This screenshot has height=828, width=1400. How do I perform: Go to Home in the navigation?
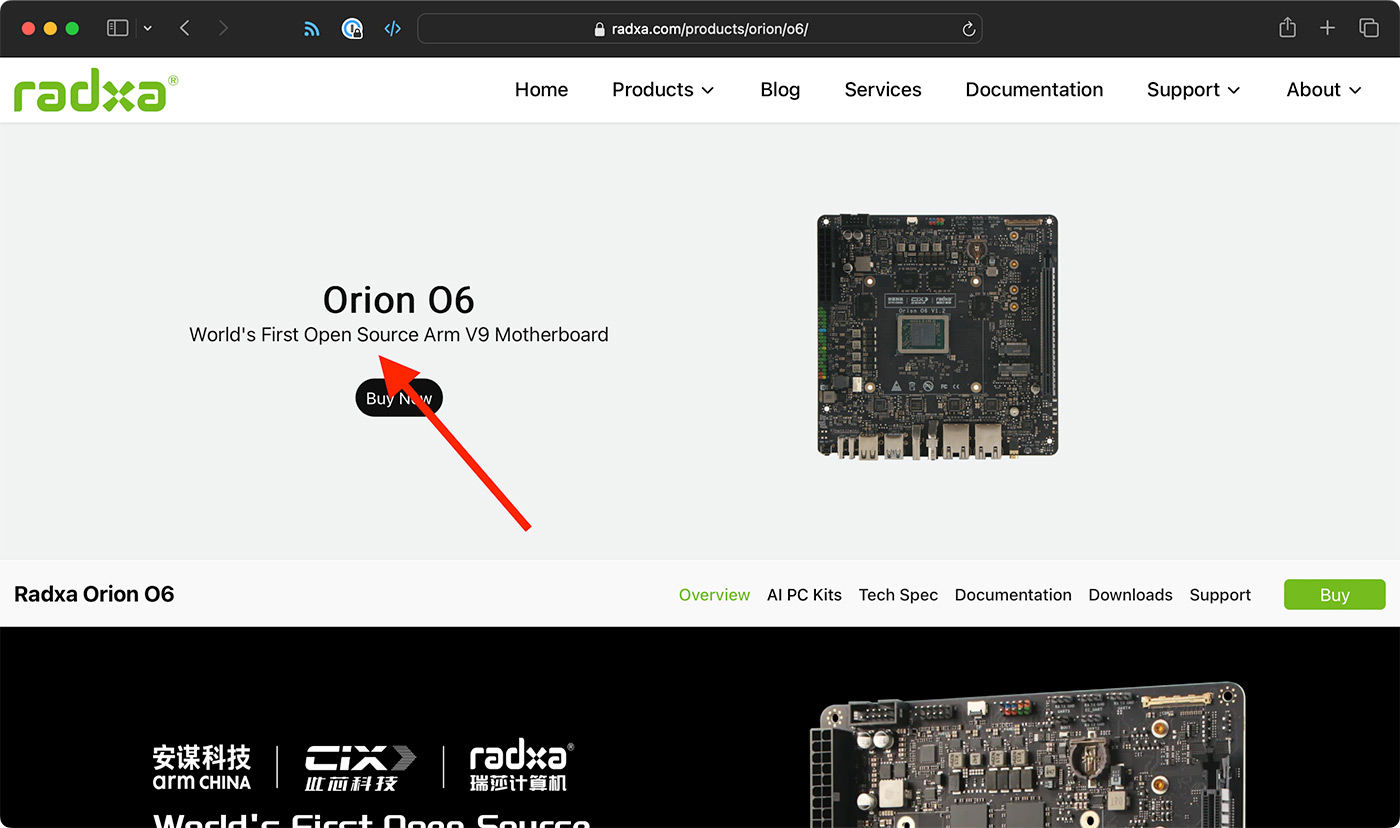(x=541, y=90)
